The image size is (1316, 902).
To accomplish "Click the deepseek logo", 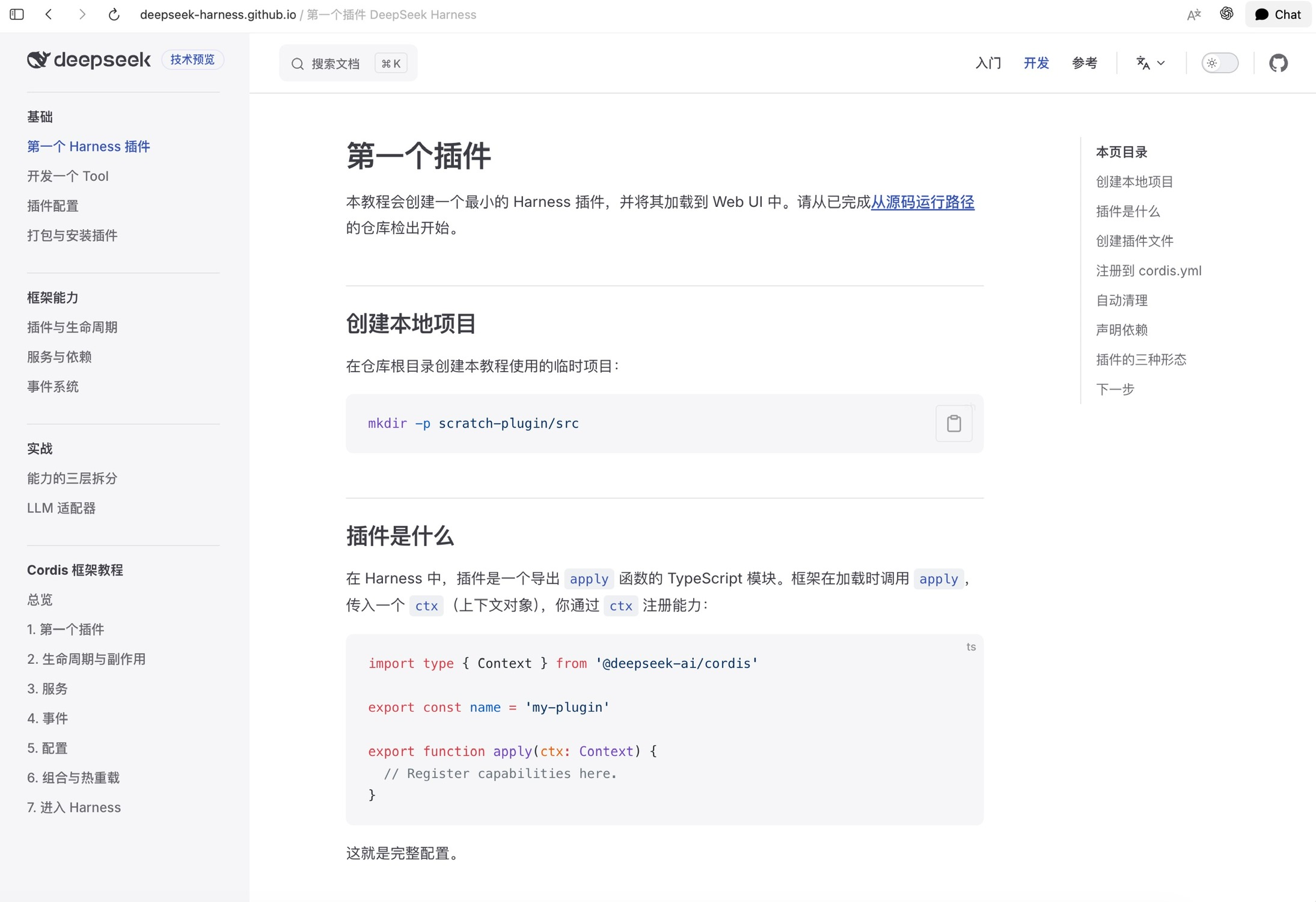I will click(x=88, y=60).
